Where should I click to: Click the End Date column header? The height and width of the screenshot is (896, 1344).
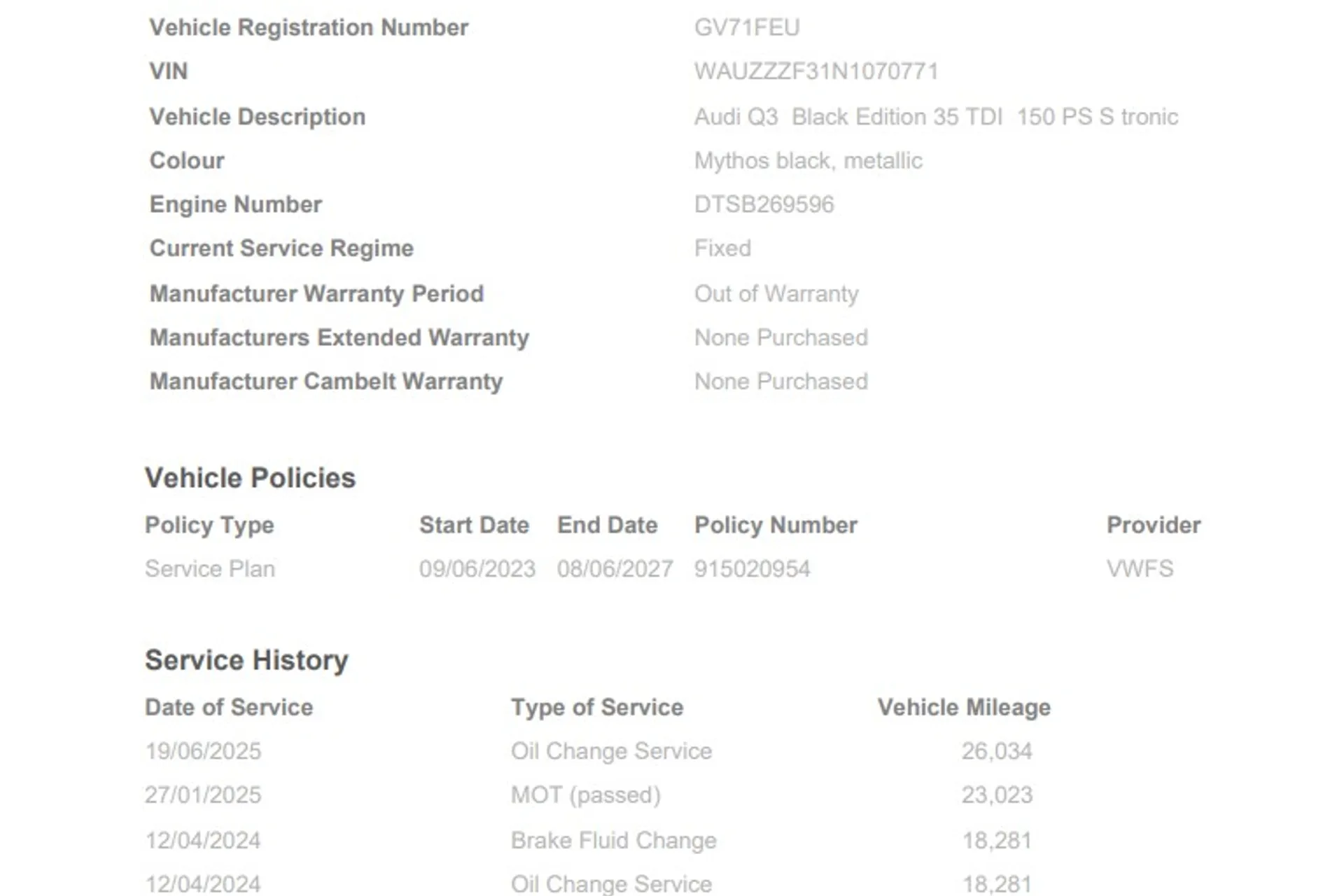click(607, 525)
